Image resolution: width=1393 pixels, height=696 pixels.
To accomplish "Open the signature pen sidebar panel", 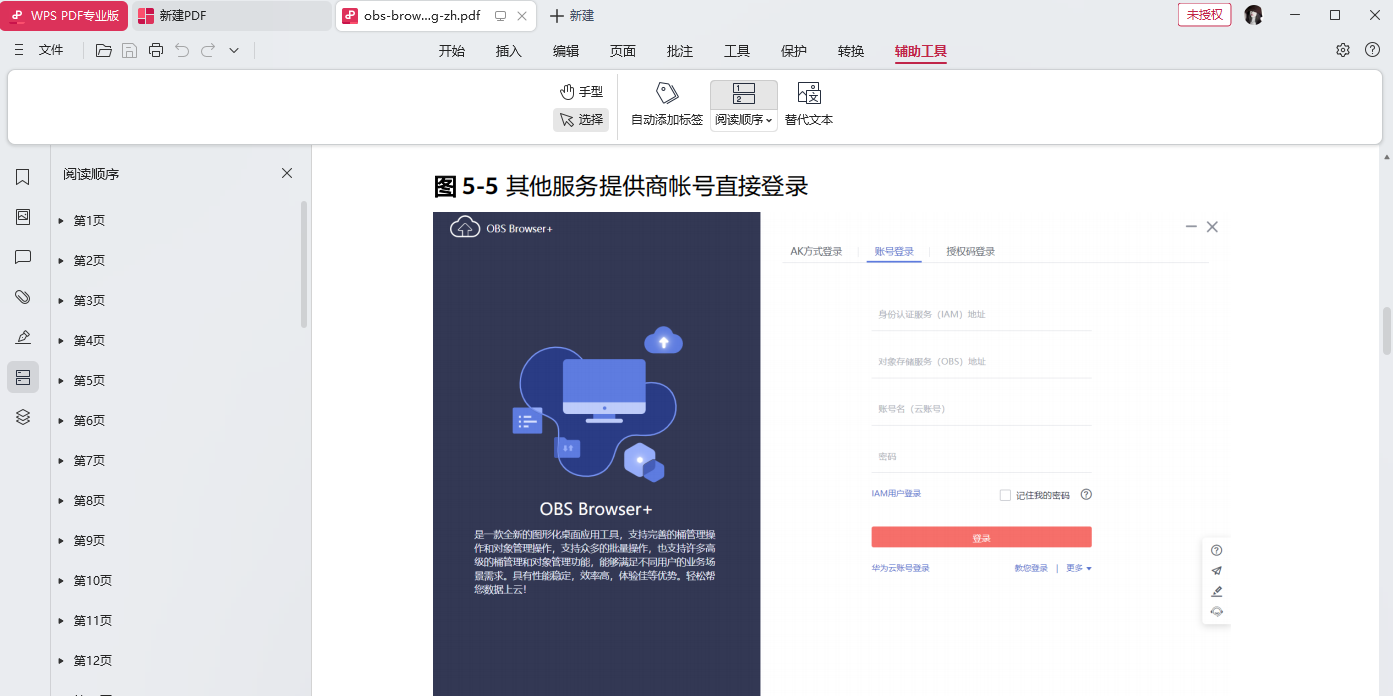I will [x=23, y=337].
